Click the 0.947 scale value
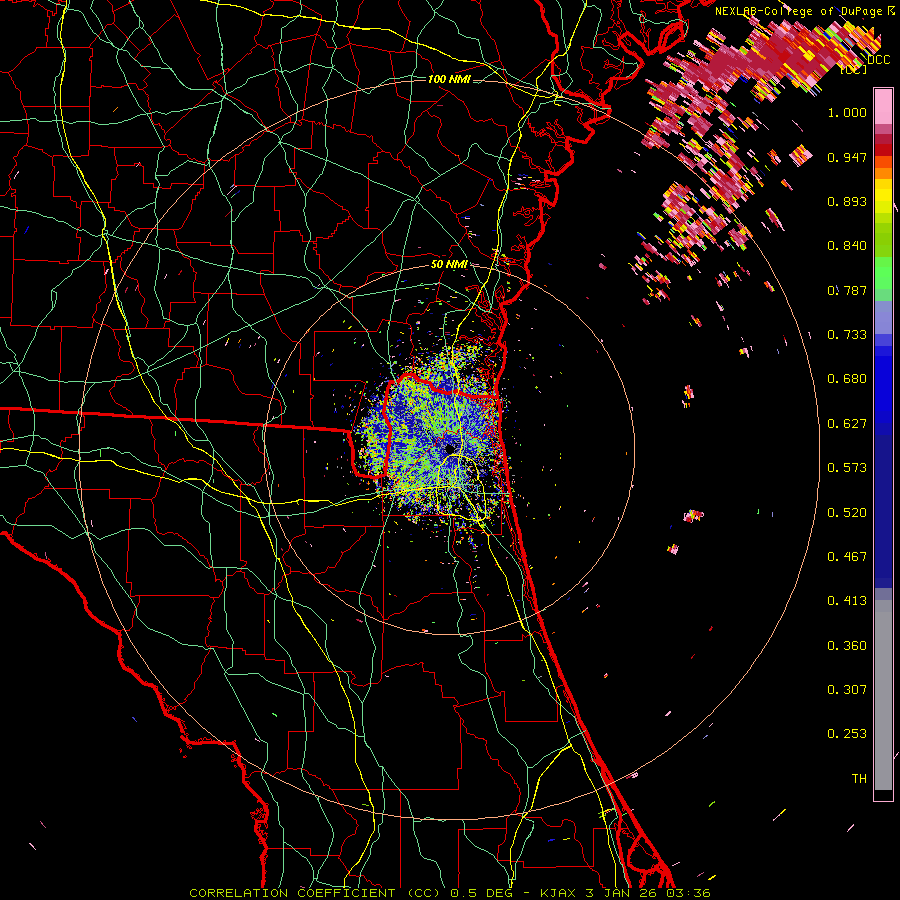The height and width of the screenshot is (900, 900). (847, 157)
